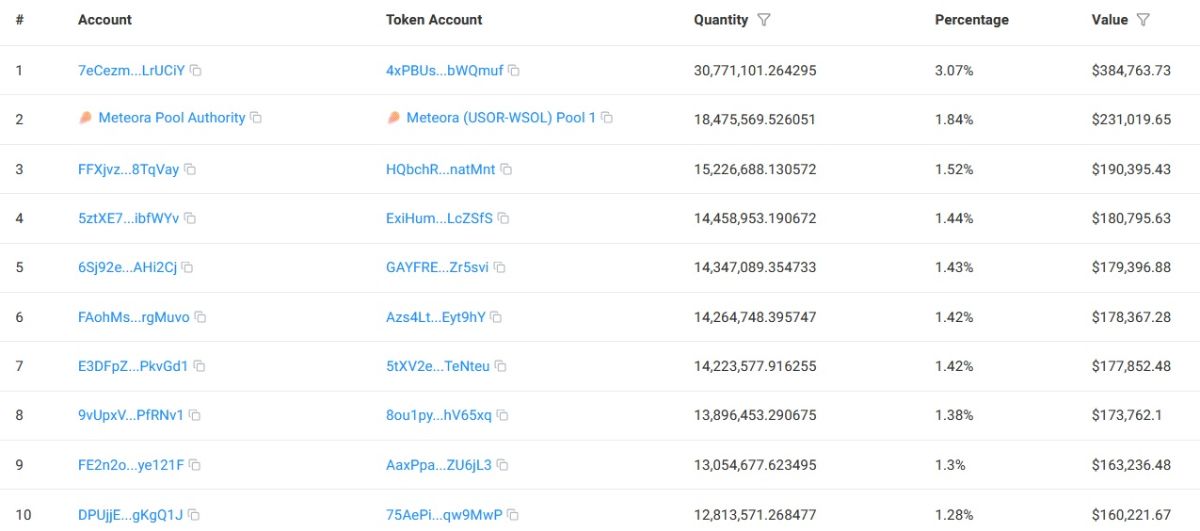Viewport: 1200px width, 531px height.
Task: Select quantity 18,475,569.526051
Action: tap(755, 119)
